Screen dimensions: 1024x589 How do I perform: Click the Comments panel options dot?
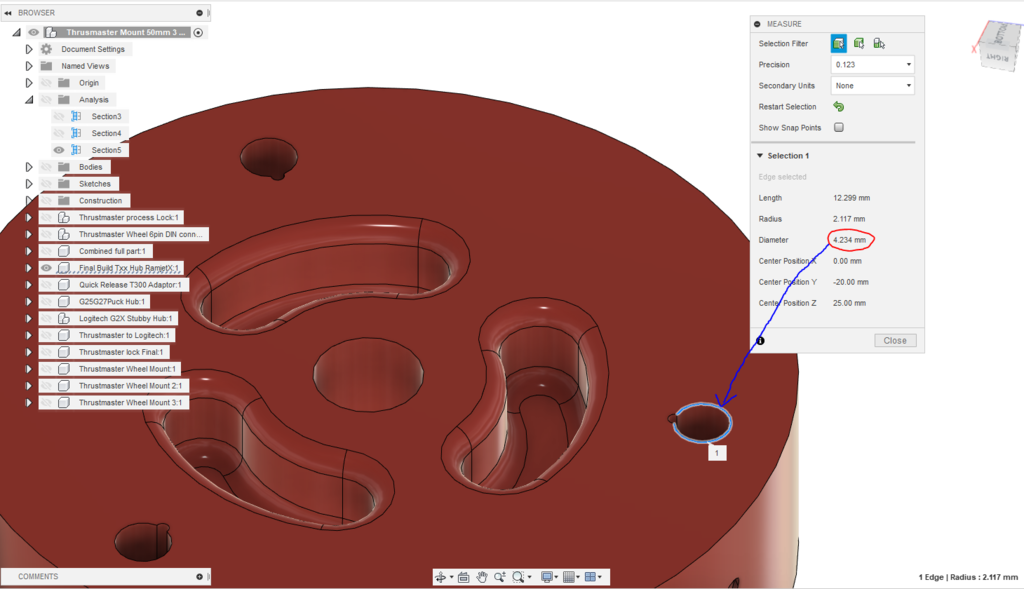(x=199, y=577)
